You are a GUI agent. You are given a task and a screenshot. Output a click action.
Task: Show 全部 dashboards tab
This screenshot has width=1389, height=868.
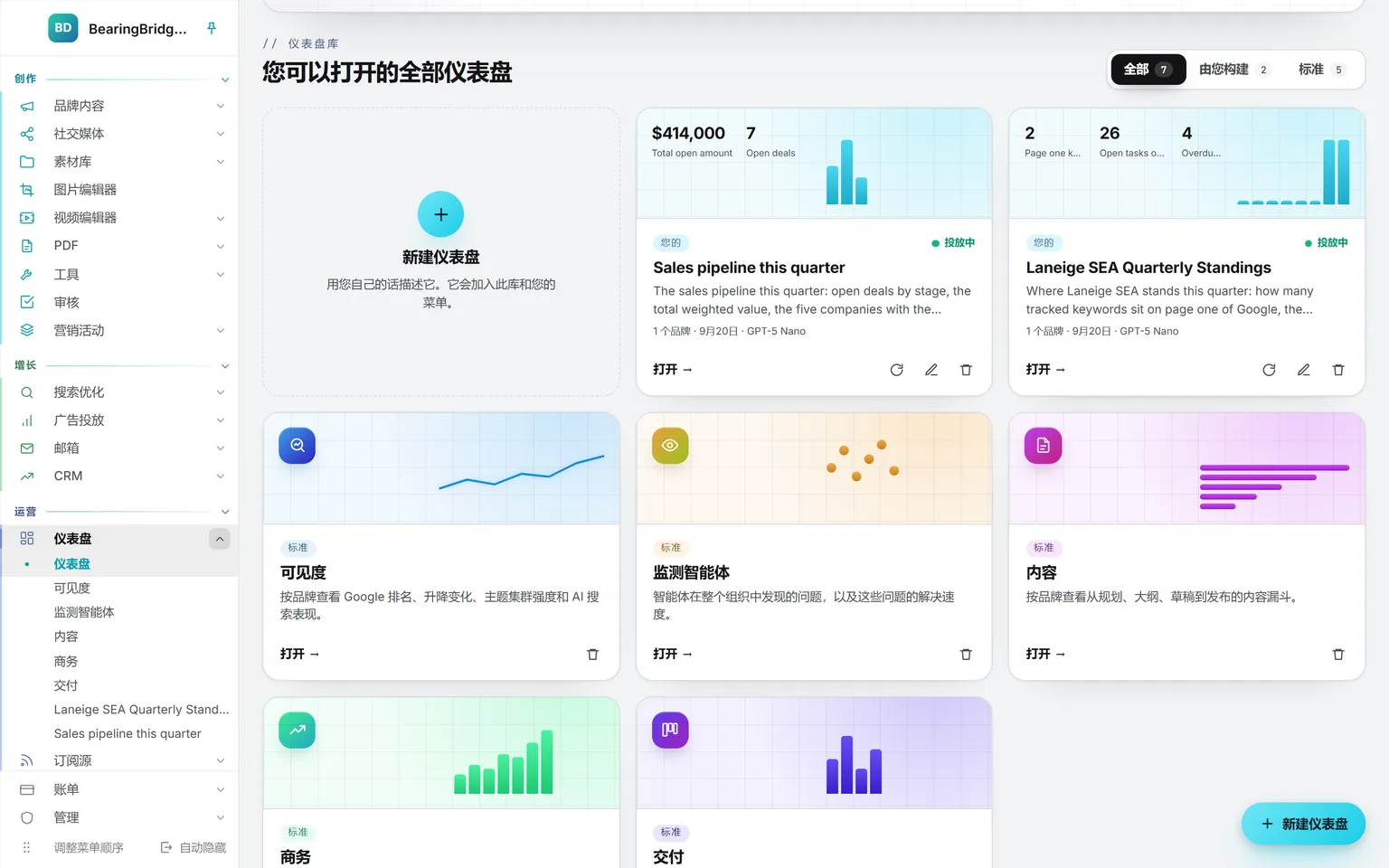tap(1148, 70)
